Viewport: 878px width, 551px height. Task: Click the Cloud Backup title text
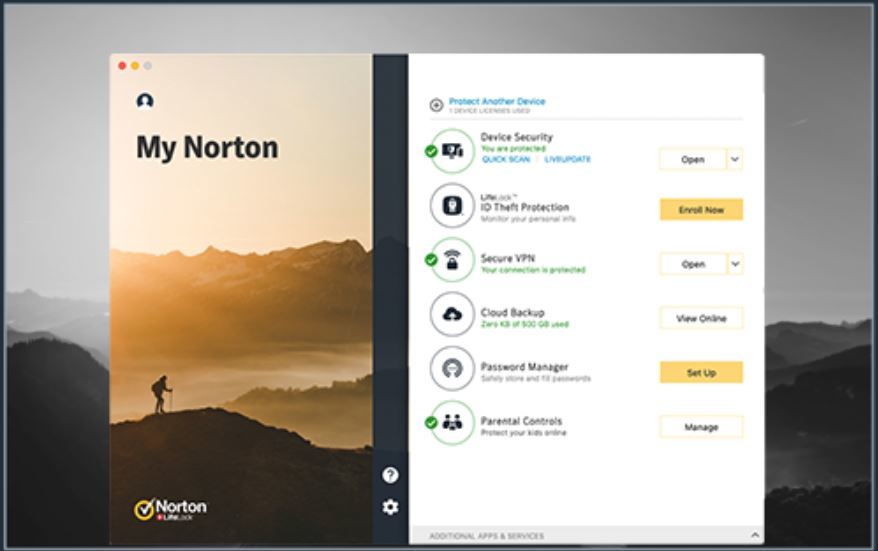512,312
